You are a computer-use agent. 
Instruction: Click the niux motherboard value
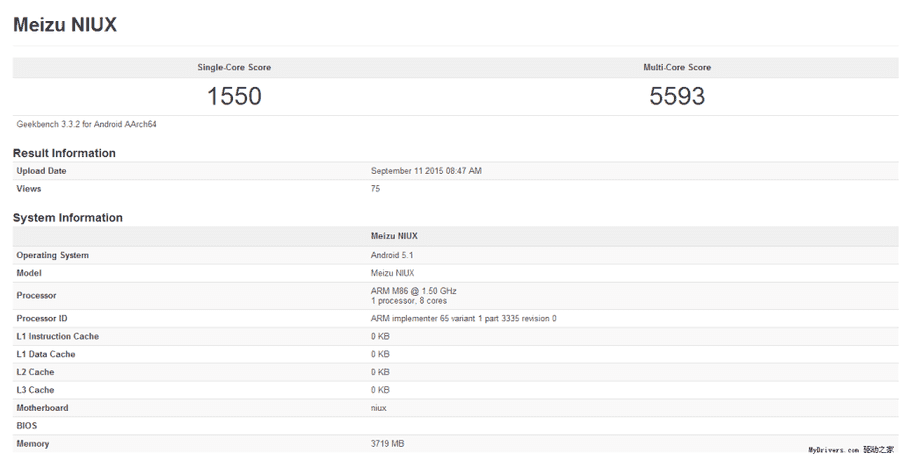pyautogui.click(x=379, y=408)
